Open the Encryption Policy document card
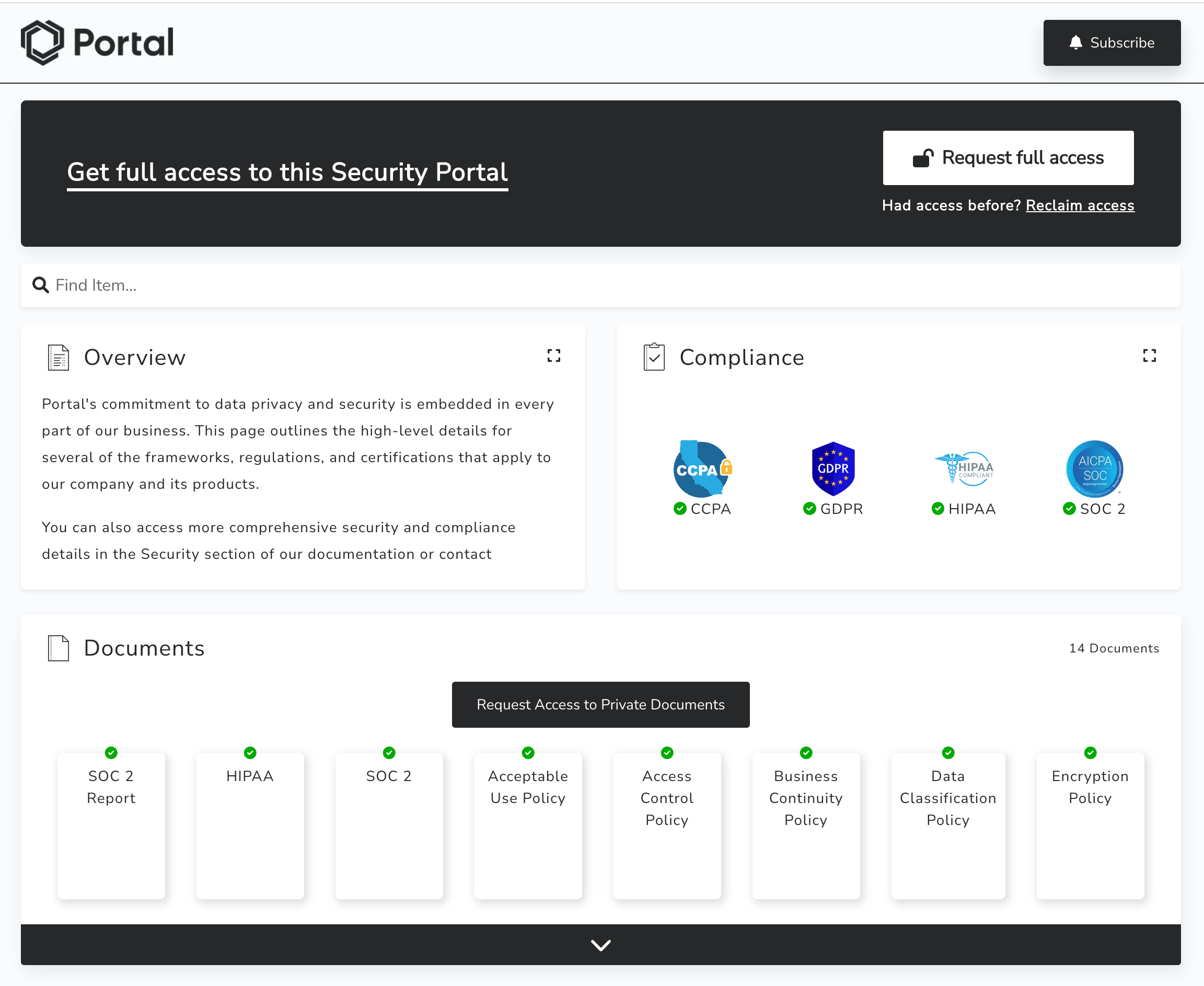Screen dimensions: 1204x986 click(x=1090, y=824)
